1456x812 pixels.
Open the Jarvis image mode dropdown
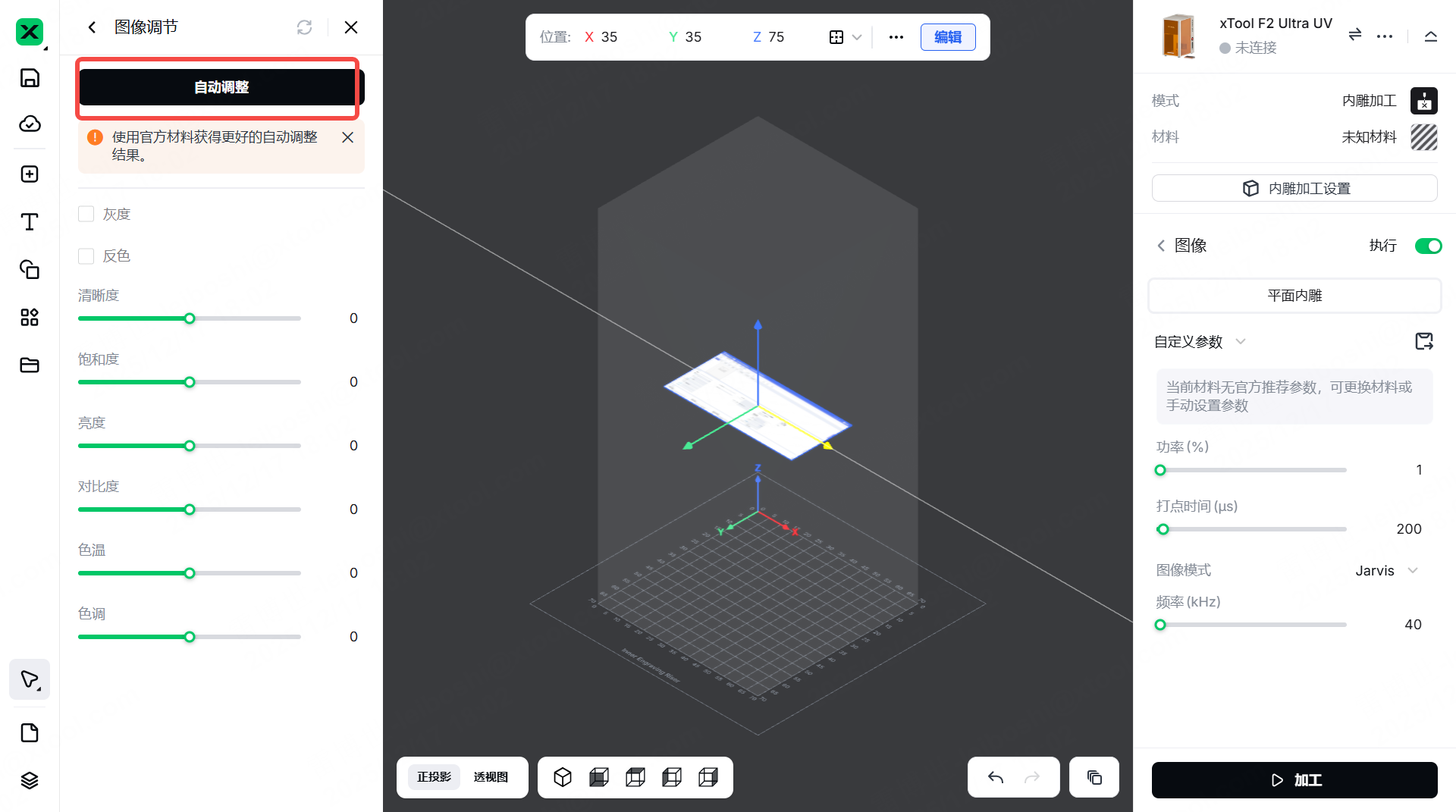pyautogui.click(x=1386, y=570)
